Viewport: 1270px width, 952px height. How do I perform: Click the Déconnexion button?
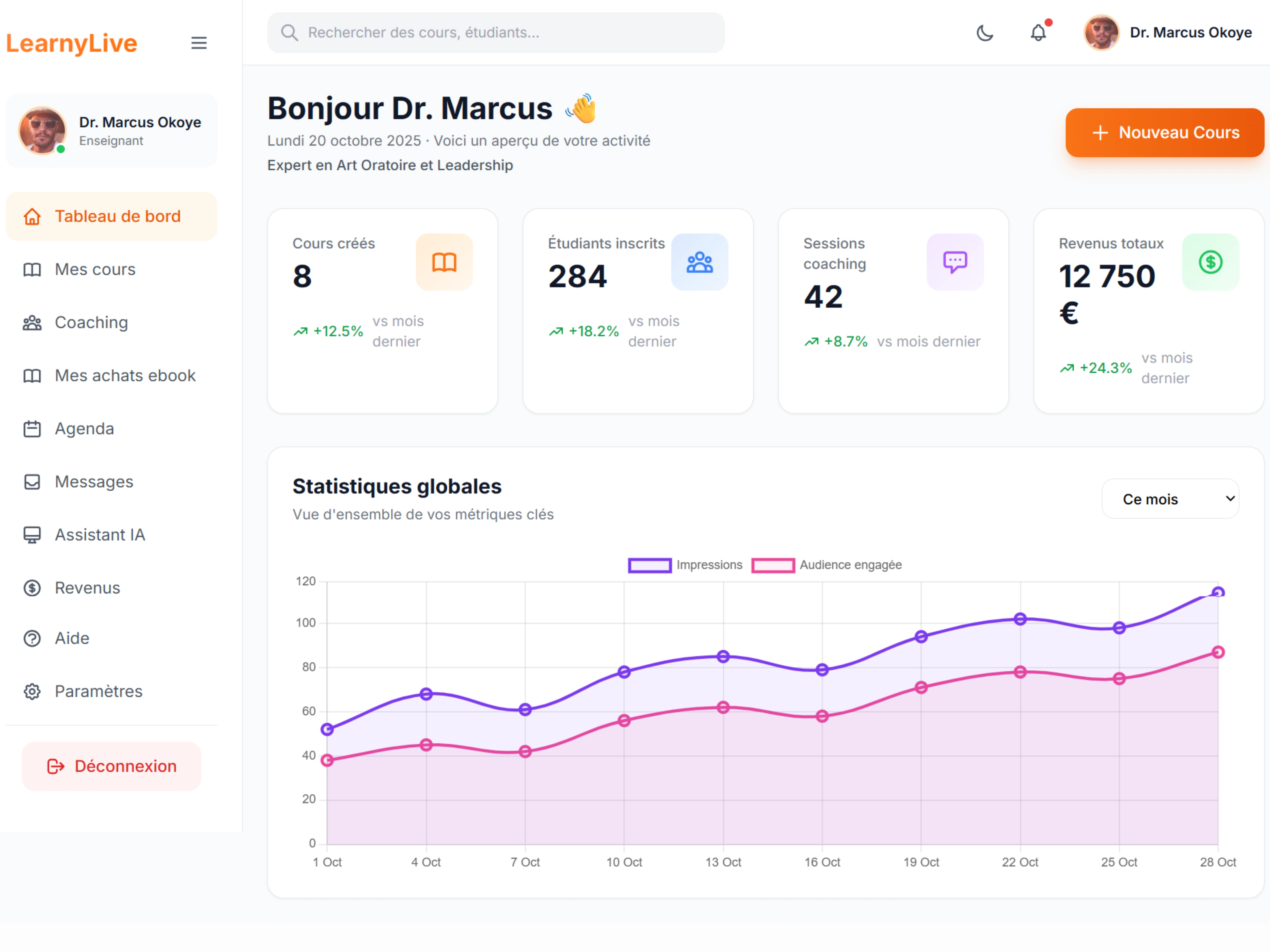click(112, 766)
